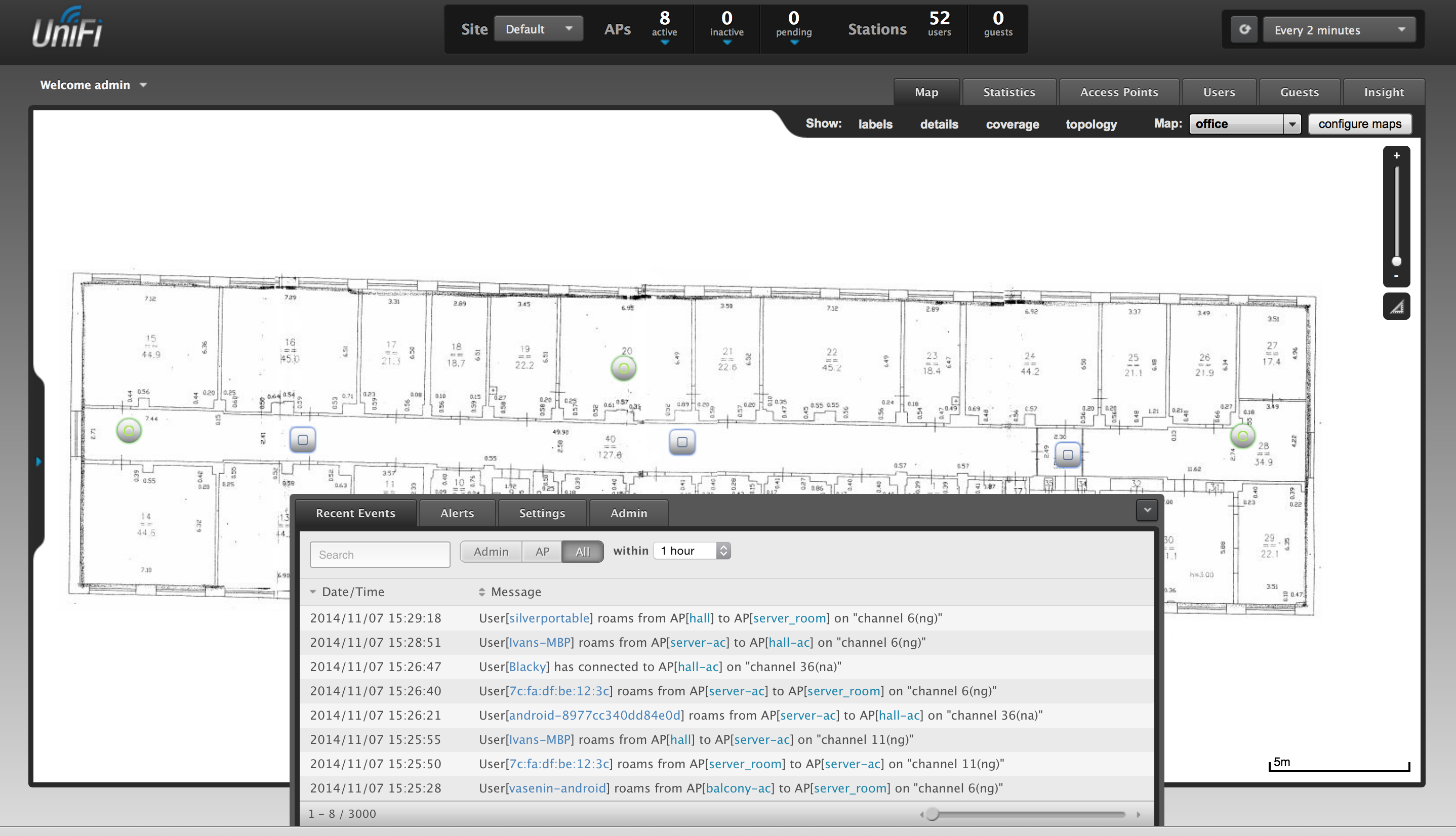Open the Every 2 minutes refresh dropdown
Image resolution: width=1456 pixels, height=836 pixels.
(1338, 30)
